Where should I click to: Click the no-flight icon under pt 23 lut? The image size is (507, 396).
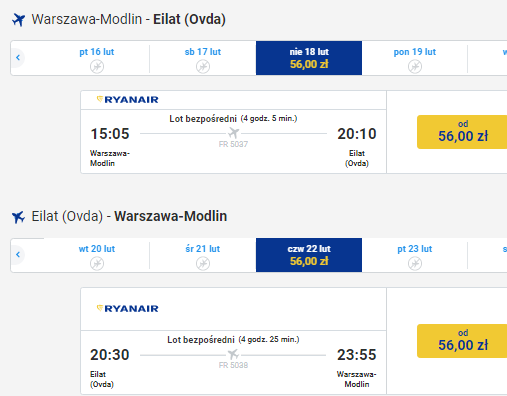click(415, 264)
